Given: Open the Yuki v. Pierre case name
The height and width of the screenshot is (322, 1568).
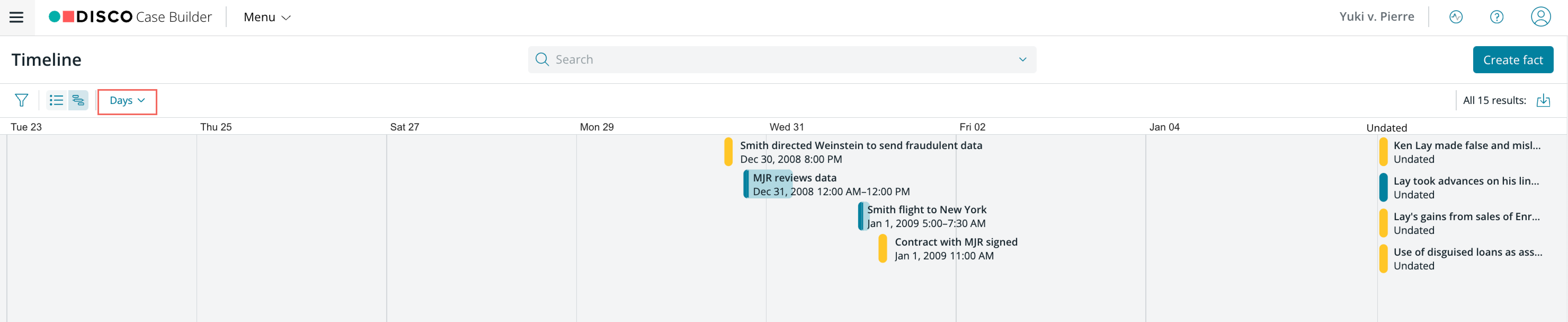Looking at the screenshot, I should 1376,16.
